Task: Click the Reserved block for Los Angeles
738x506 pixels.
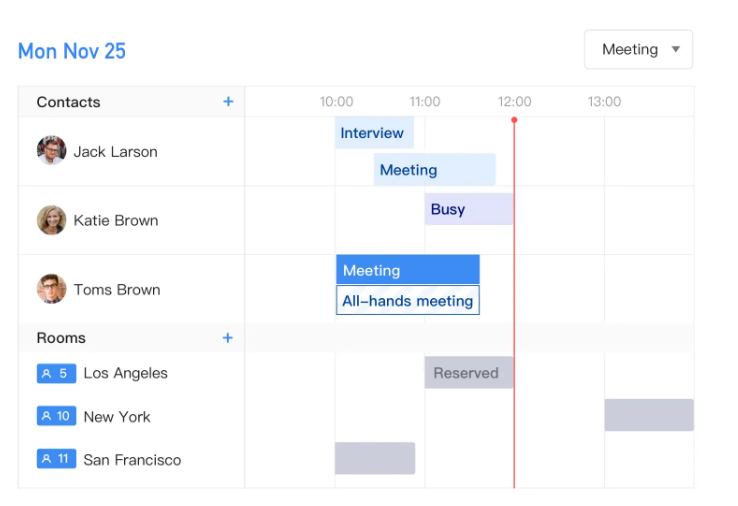Action: pos(468,373)
